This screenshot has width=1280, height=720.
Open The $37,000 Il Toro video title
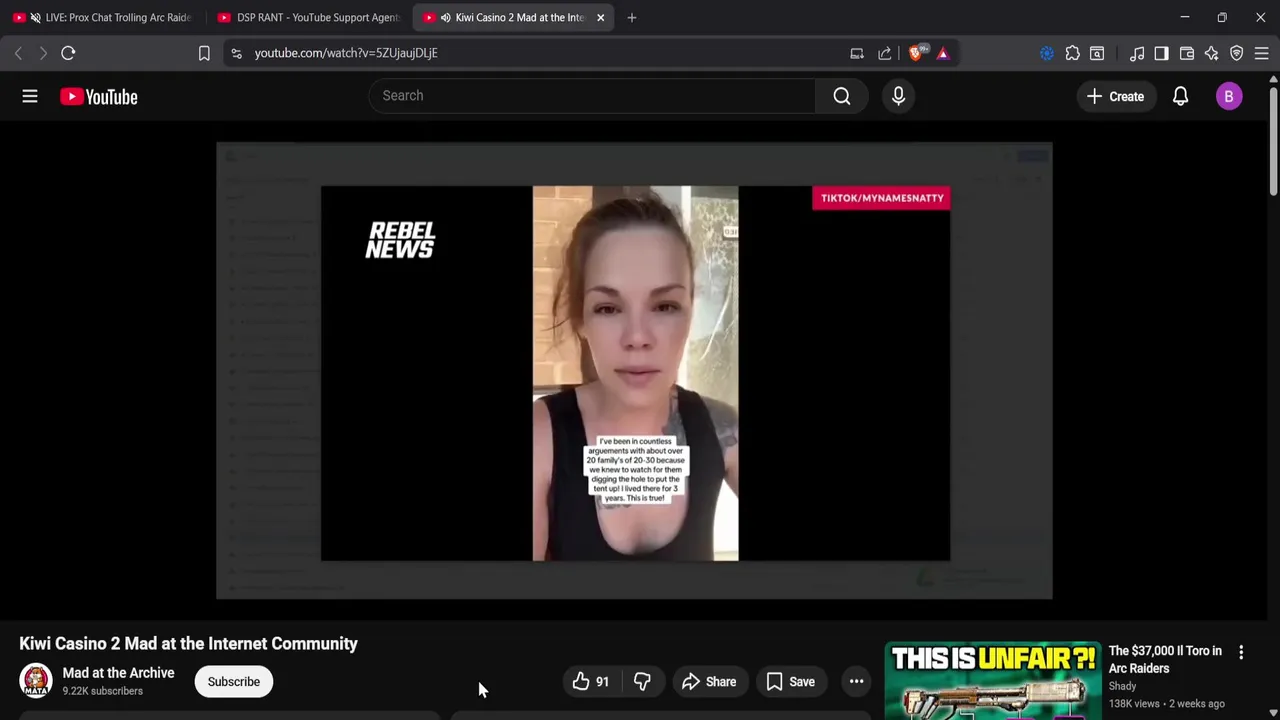click(x=1165, y=659)
